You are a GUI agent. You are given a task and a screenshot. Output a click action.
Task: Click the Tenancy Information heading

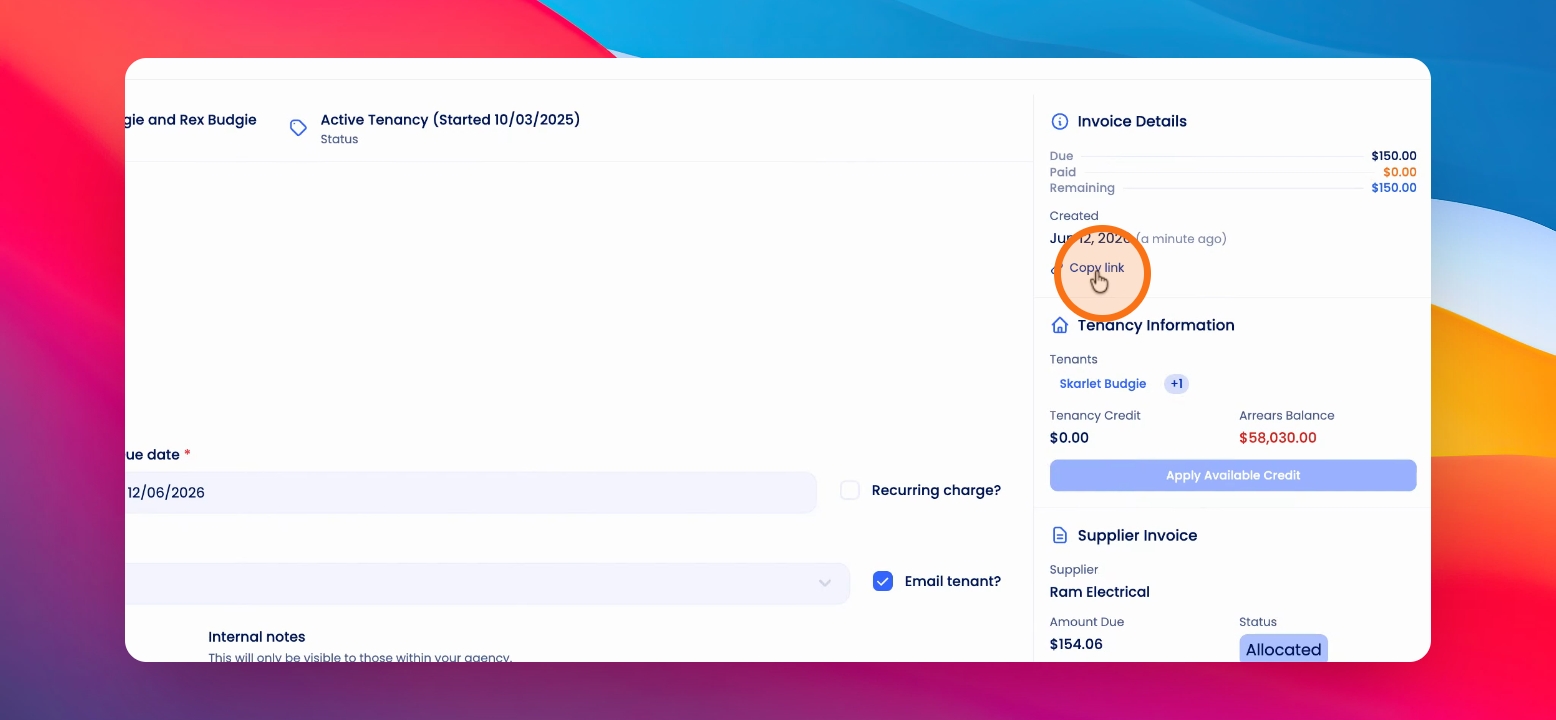[x=1156, y=325]
